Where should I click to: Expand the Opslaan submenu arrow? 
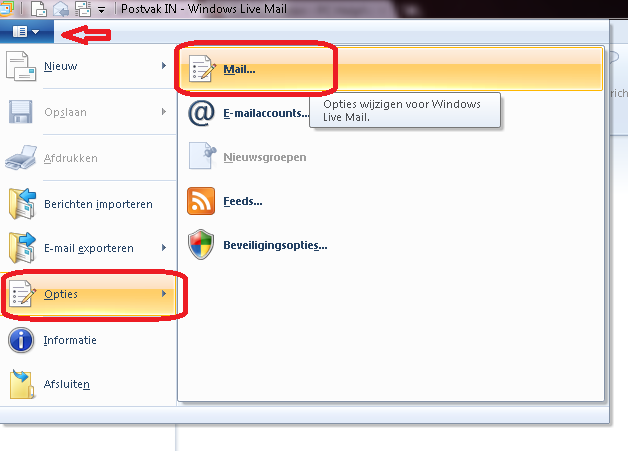click(x=163, y=111)
